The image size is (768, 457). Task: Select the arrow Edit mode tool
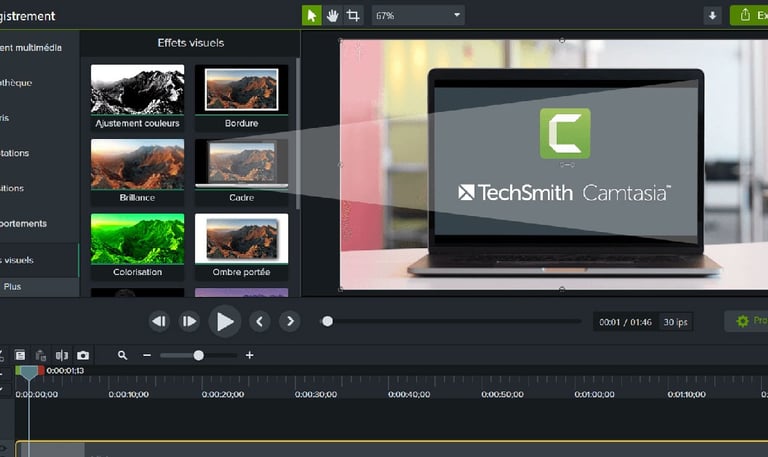click(x=312, y=15)
